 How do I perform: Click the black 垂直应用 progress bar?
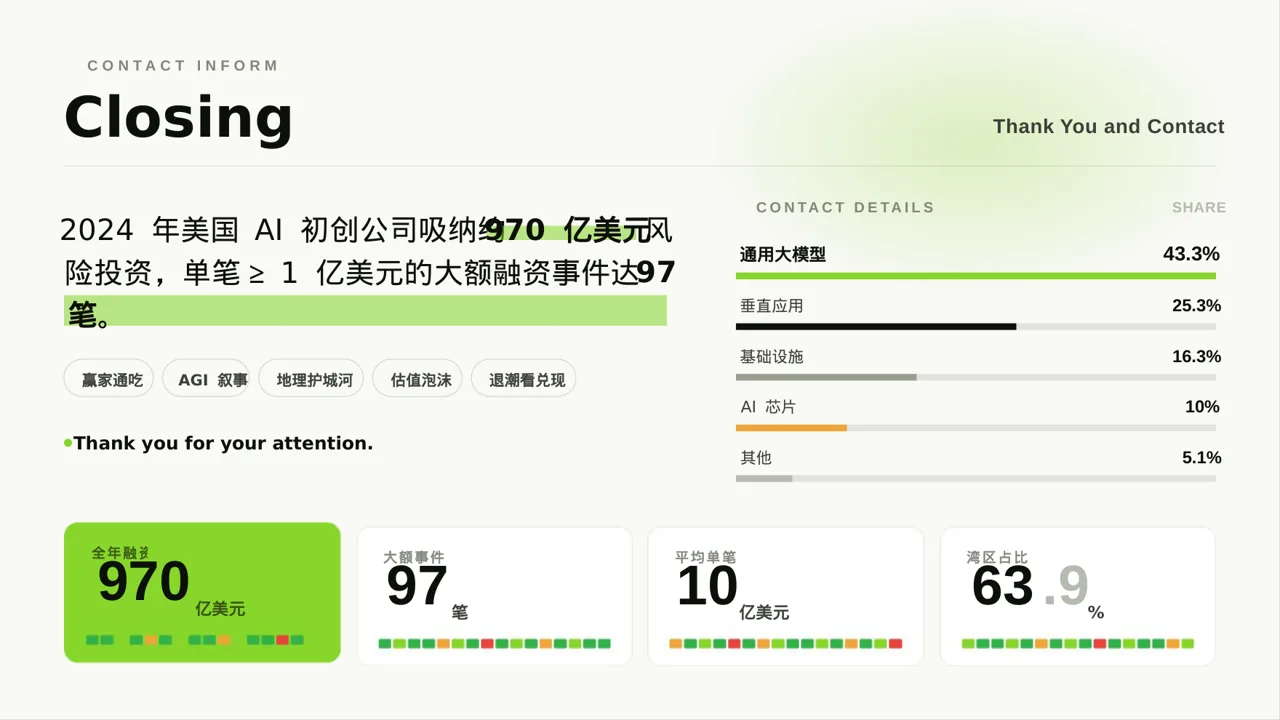click(876, 327)
